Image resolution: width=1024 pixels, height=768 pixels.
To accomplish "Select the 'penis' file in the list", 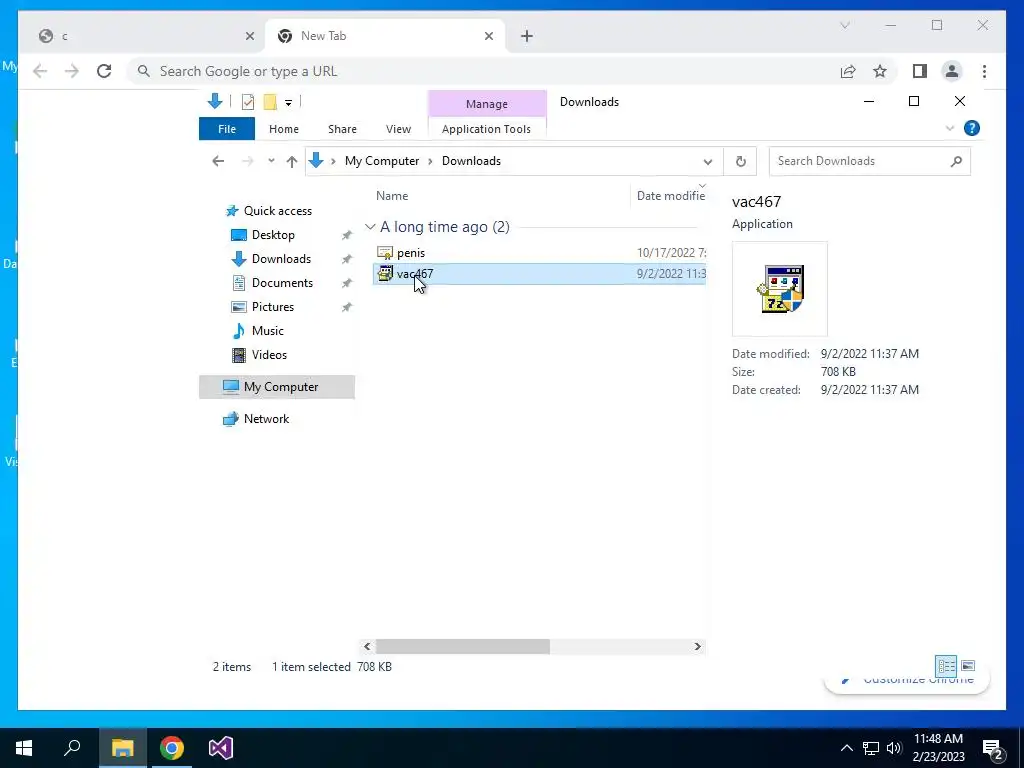I will tap(411, 253).
